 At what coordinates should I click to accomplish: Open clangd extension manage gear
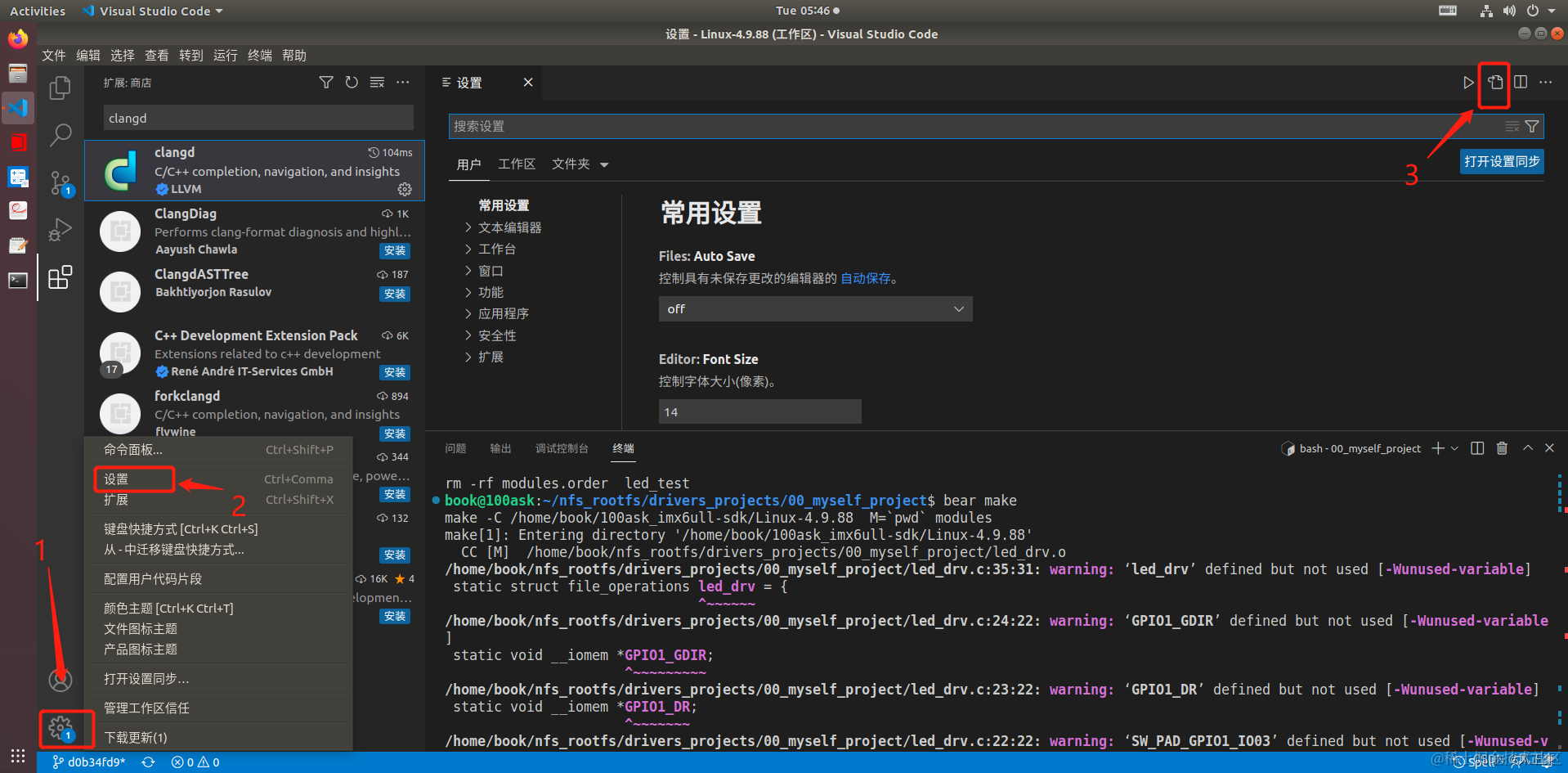pos(405,189)
